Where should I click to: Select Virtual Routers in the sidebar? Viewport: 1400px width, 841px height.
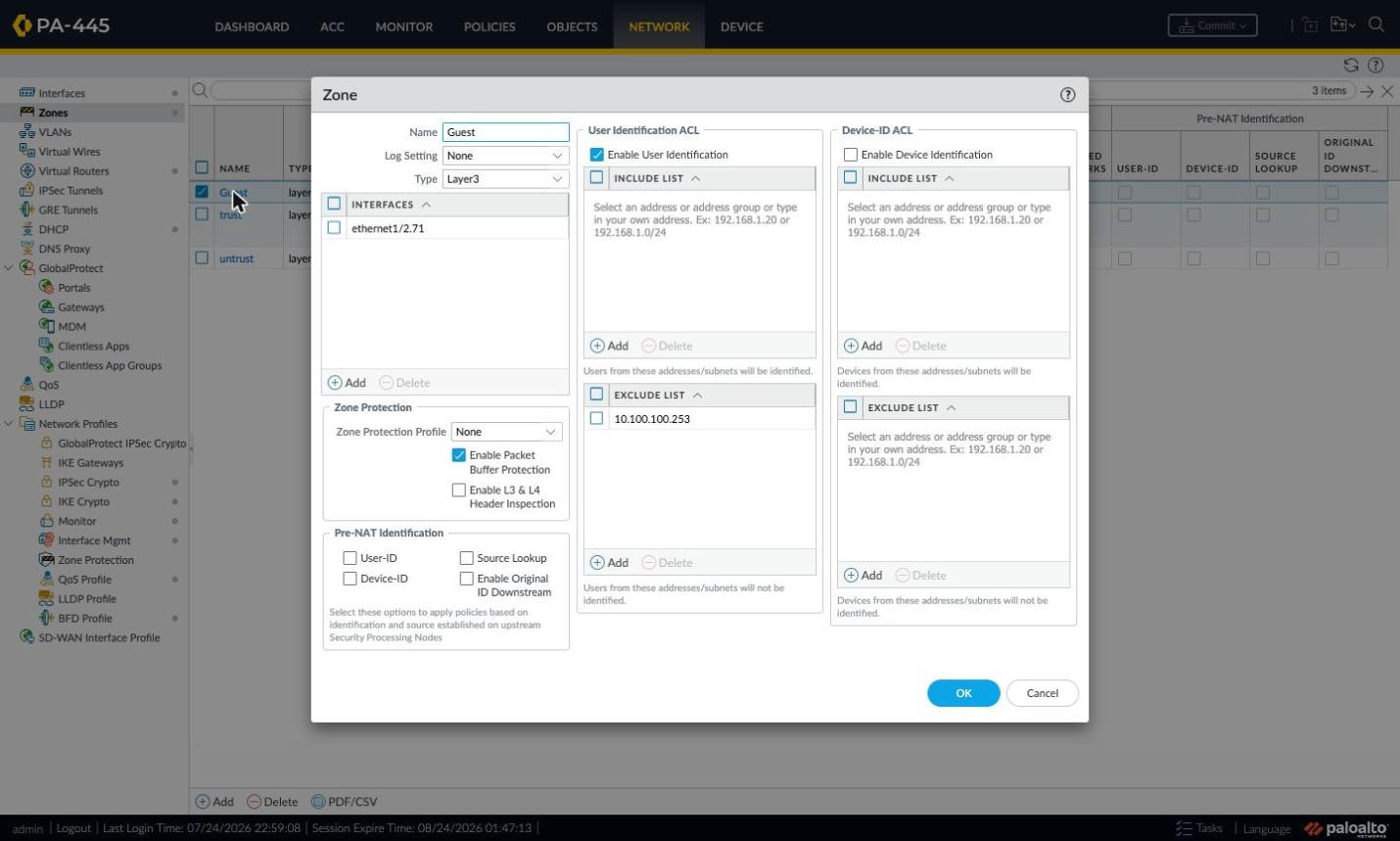(73, 170)
